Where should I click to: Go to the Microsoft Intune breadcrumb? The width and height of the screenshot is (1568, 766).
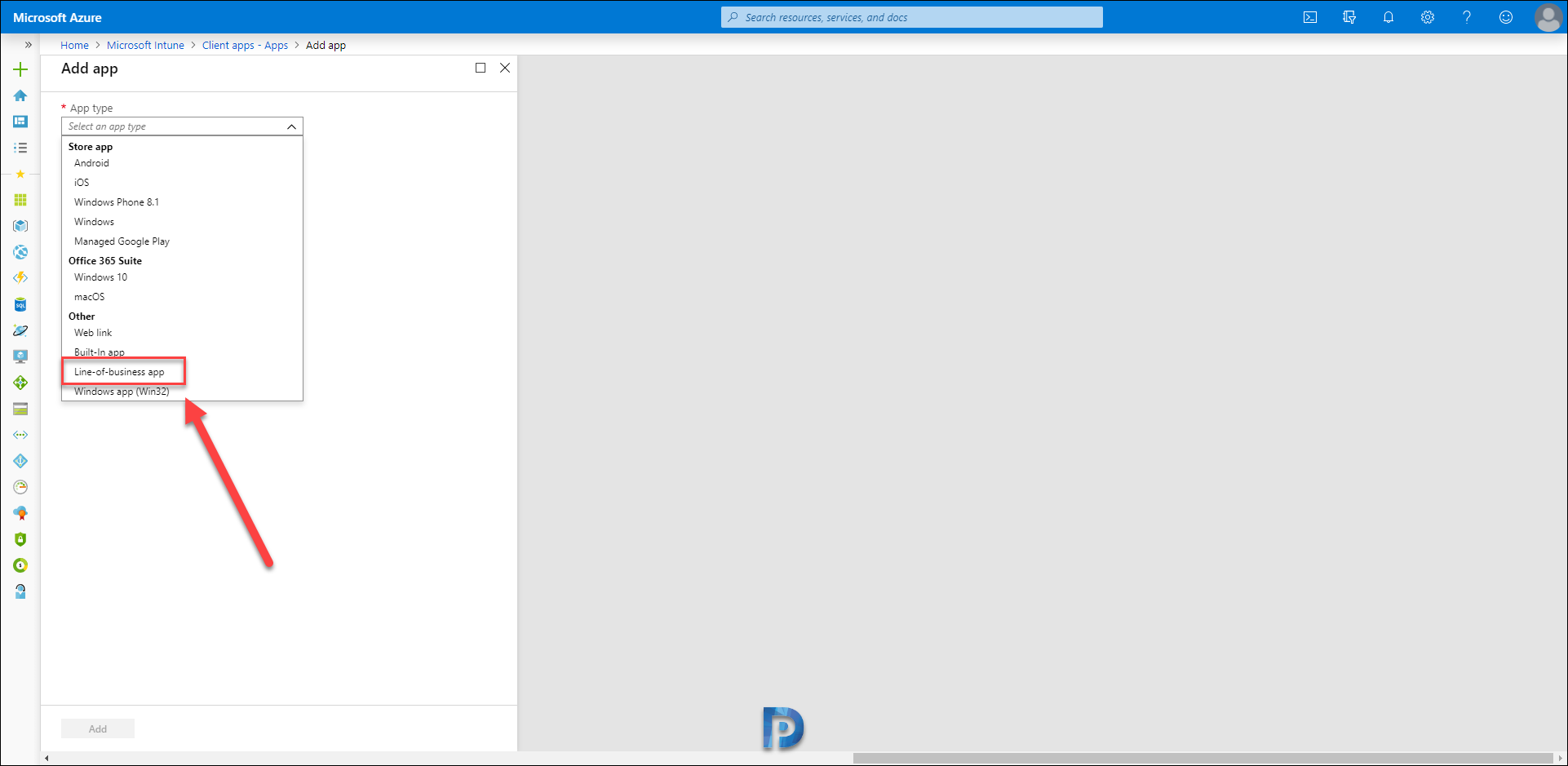[x=145, y=45]
